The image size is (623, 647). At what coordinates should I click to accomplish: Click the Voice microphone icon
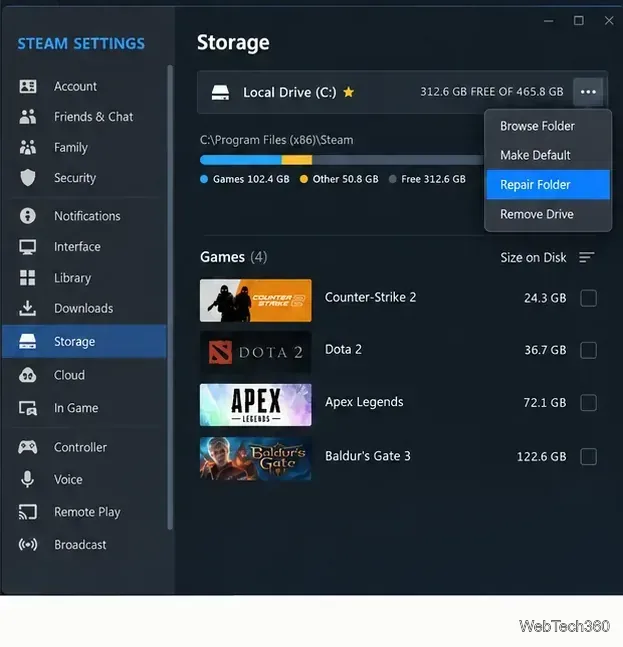coord(28,479)
